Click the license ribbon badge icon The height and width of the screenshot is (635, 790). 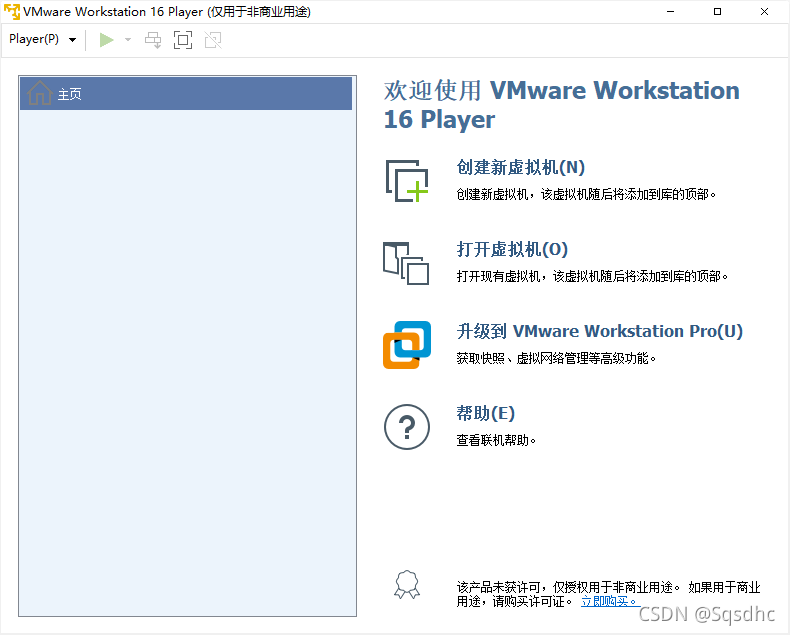pyautogui.click(x=407, y=585)
